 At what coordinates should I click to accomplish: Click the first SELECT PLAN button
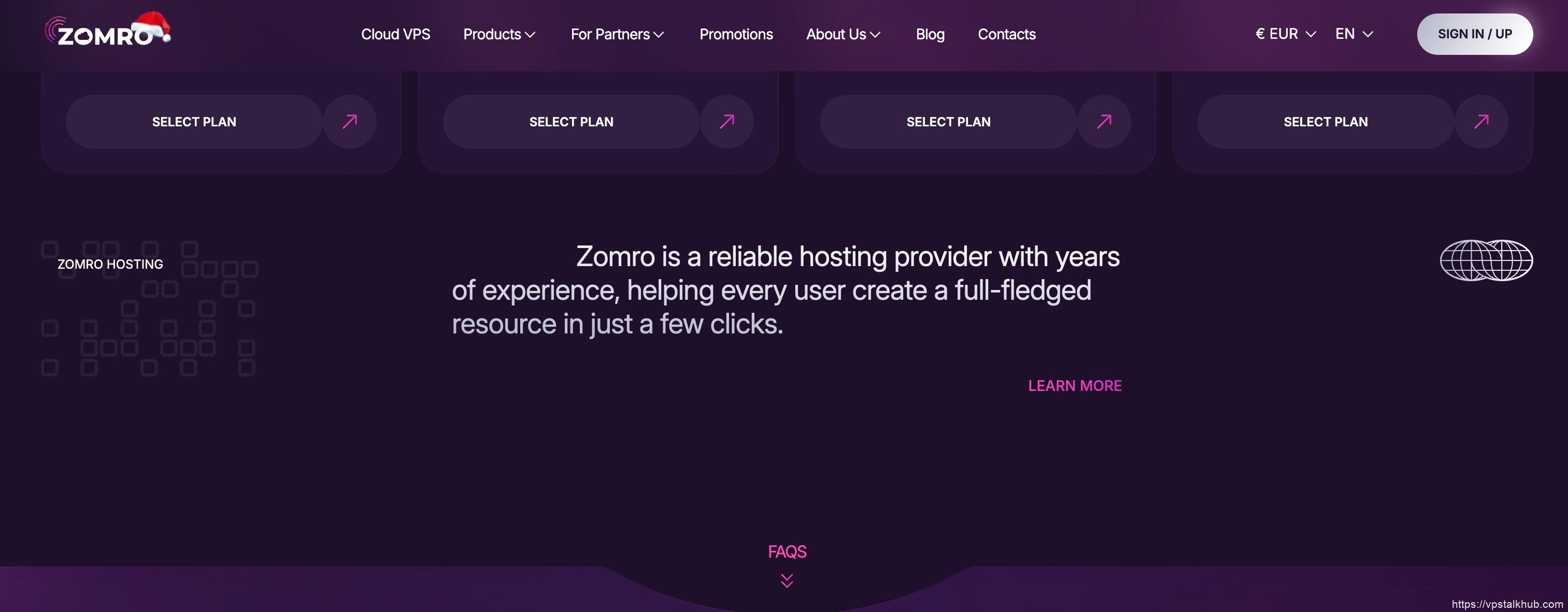(x=194, y=122)
